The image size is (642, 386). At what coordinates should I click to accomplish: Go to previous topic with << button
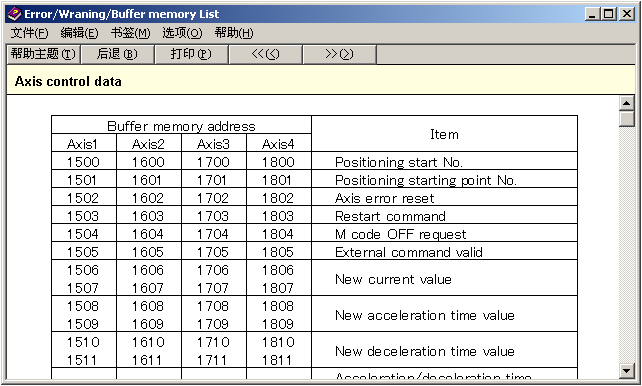point(266,54)
